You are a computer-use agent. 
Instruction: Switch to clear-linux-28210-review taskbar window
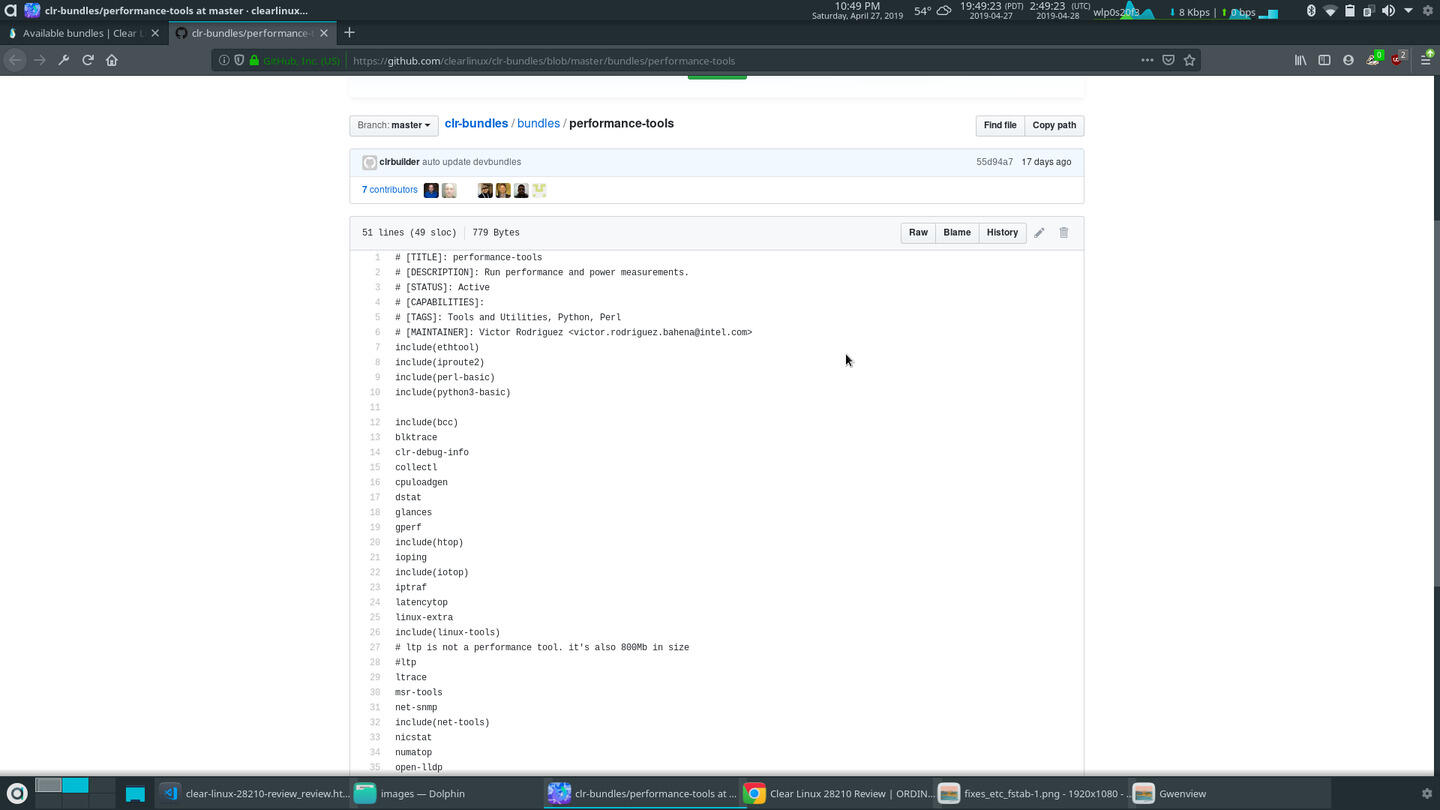[x=254, y=793]
